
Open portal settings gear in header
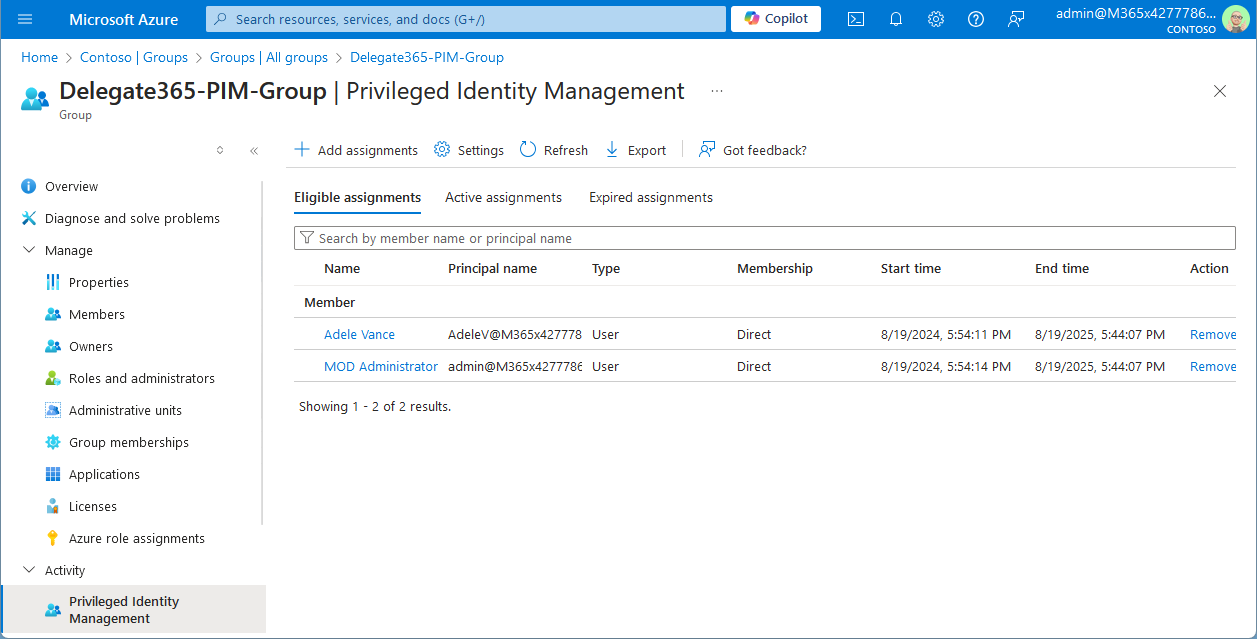(x=935, y=19)
